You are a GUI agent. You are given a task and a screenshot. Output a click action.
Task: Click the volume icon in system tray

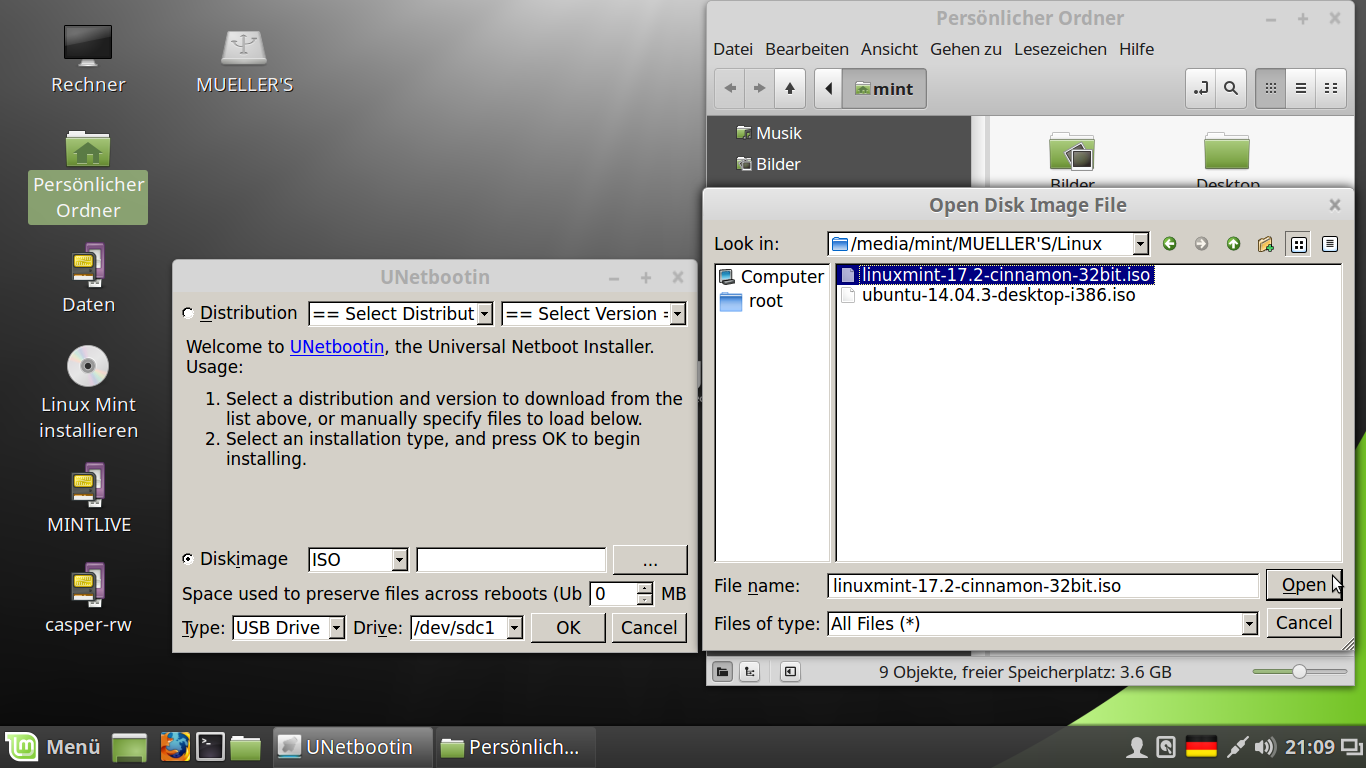click(1265, 747)
